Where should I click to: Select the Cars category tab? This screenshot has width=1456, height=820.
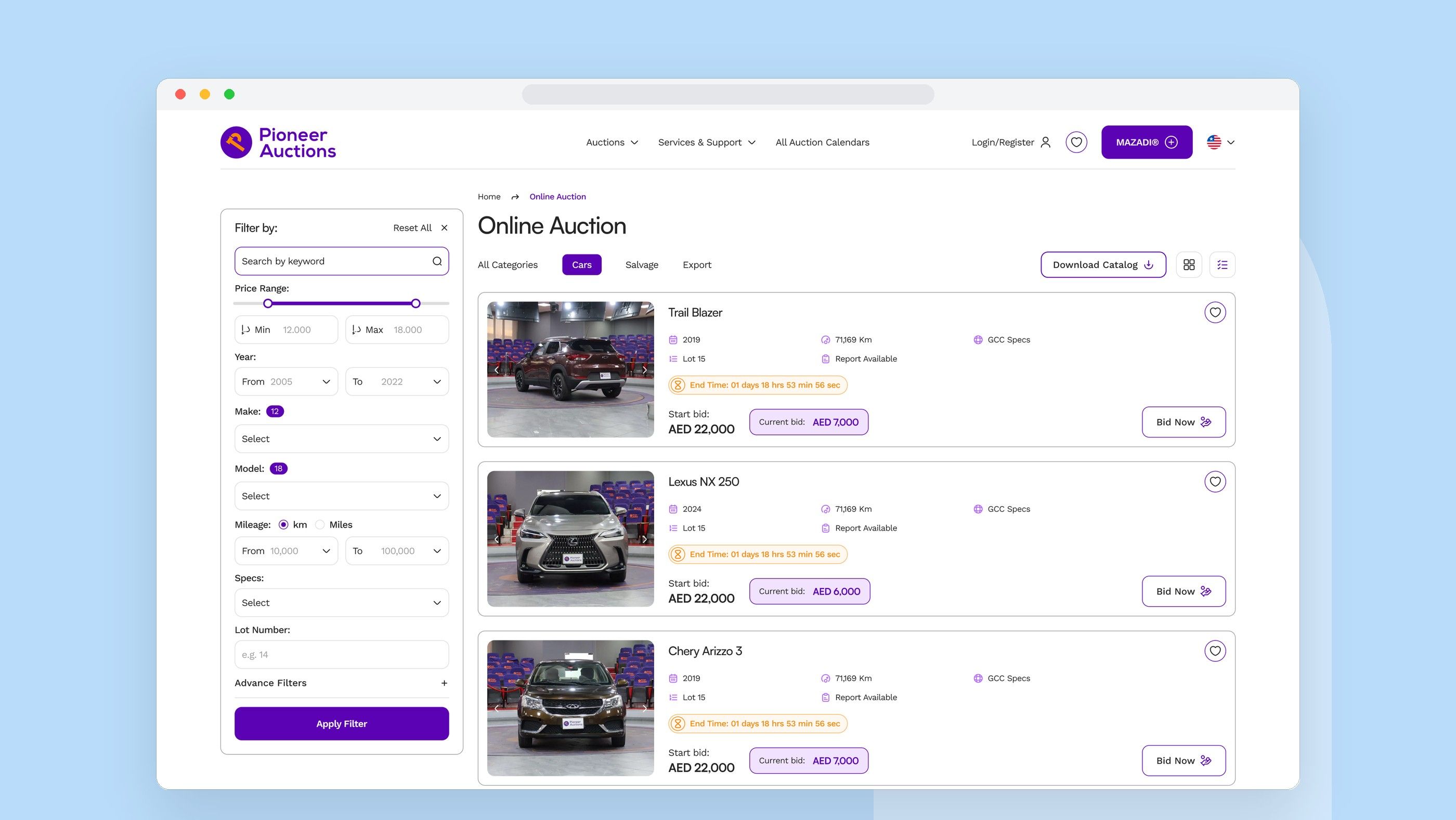click(x=581, y=265)
